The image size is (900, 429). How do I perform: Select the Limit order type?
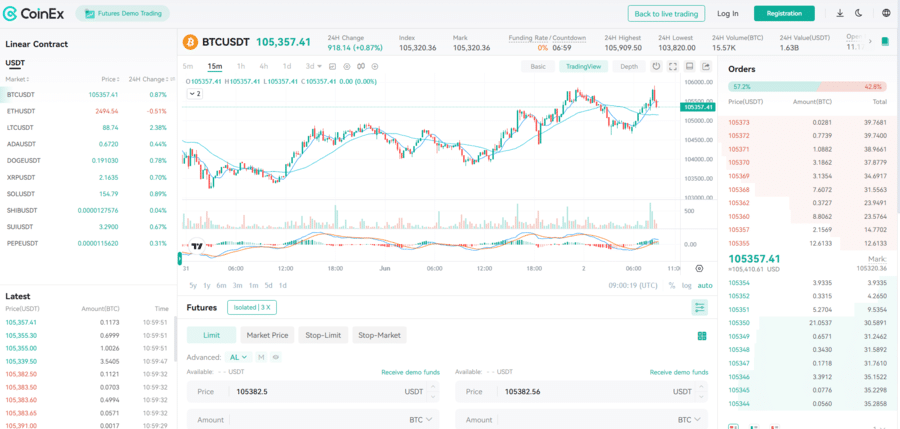[211, 335]
